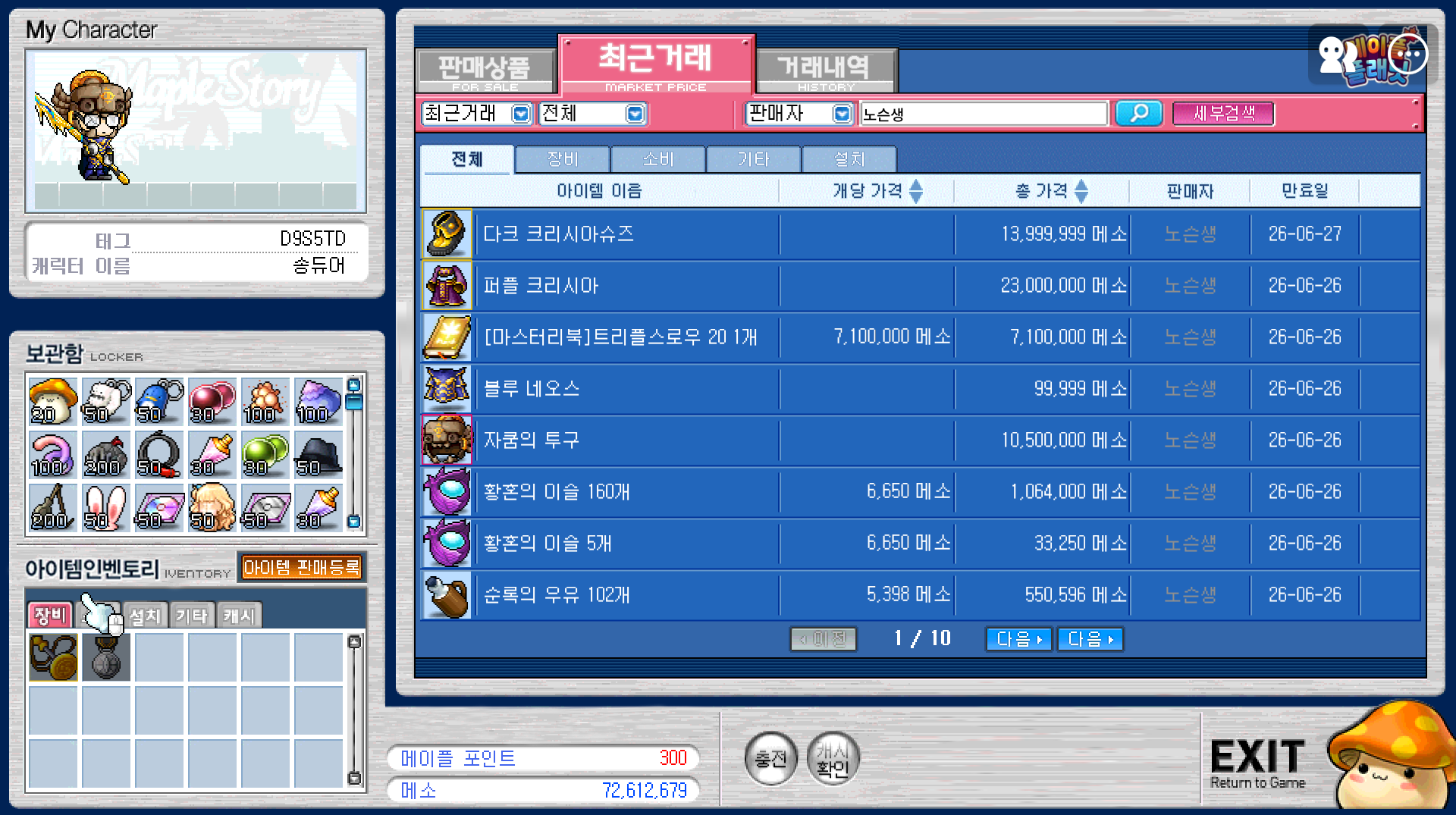
Task: Sort by 개당 가격 column arrows
Action: point(916,191)
